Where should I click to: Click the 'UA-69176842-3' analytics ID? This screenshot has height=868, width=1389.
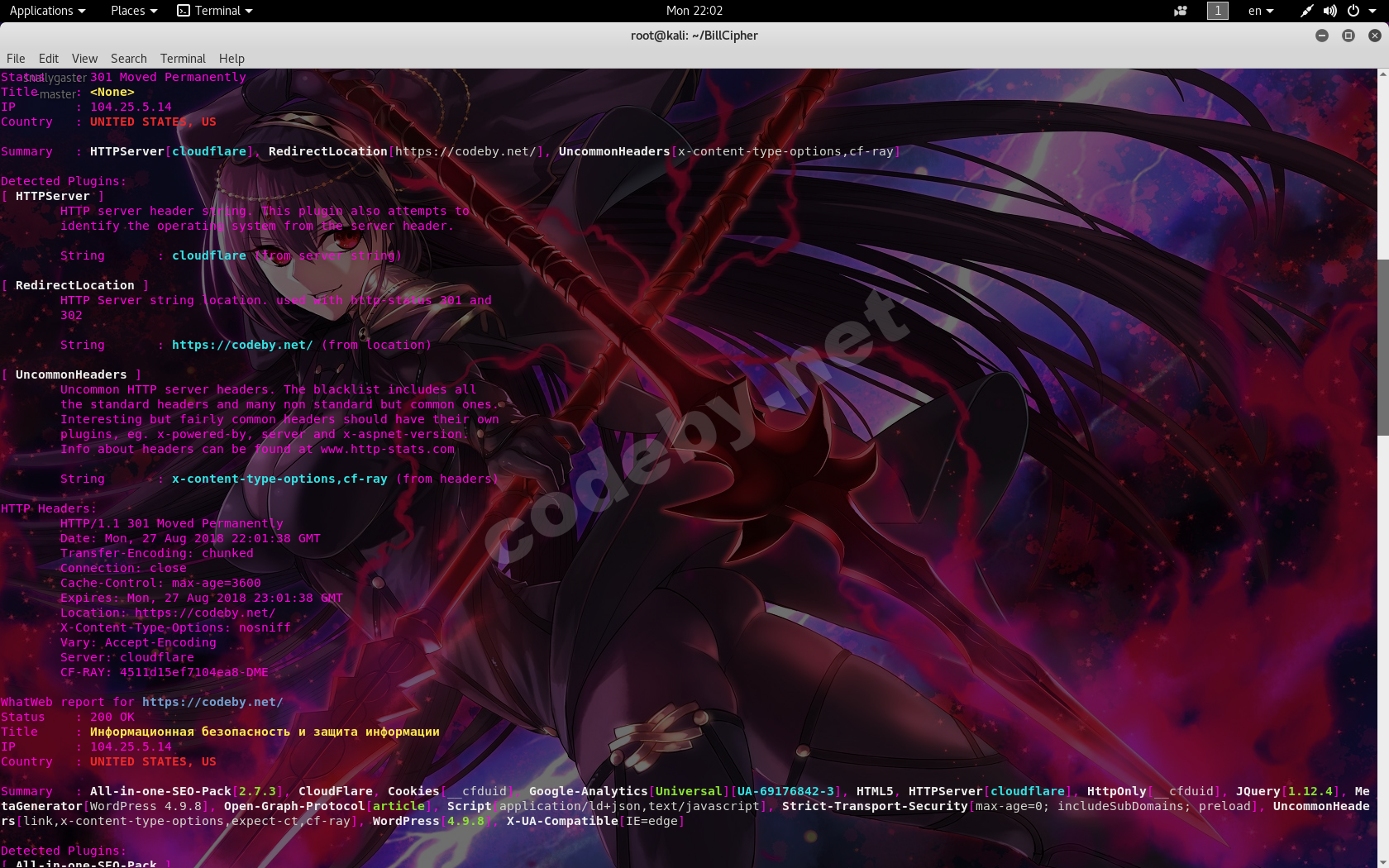tap(786, 791)
